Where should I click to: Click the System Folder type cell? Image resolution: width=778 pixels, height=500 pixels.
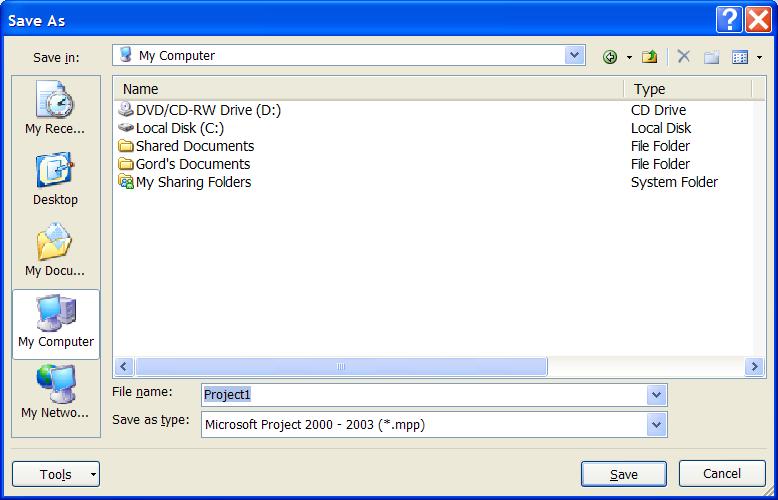674,182
